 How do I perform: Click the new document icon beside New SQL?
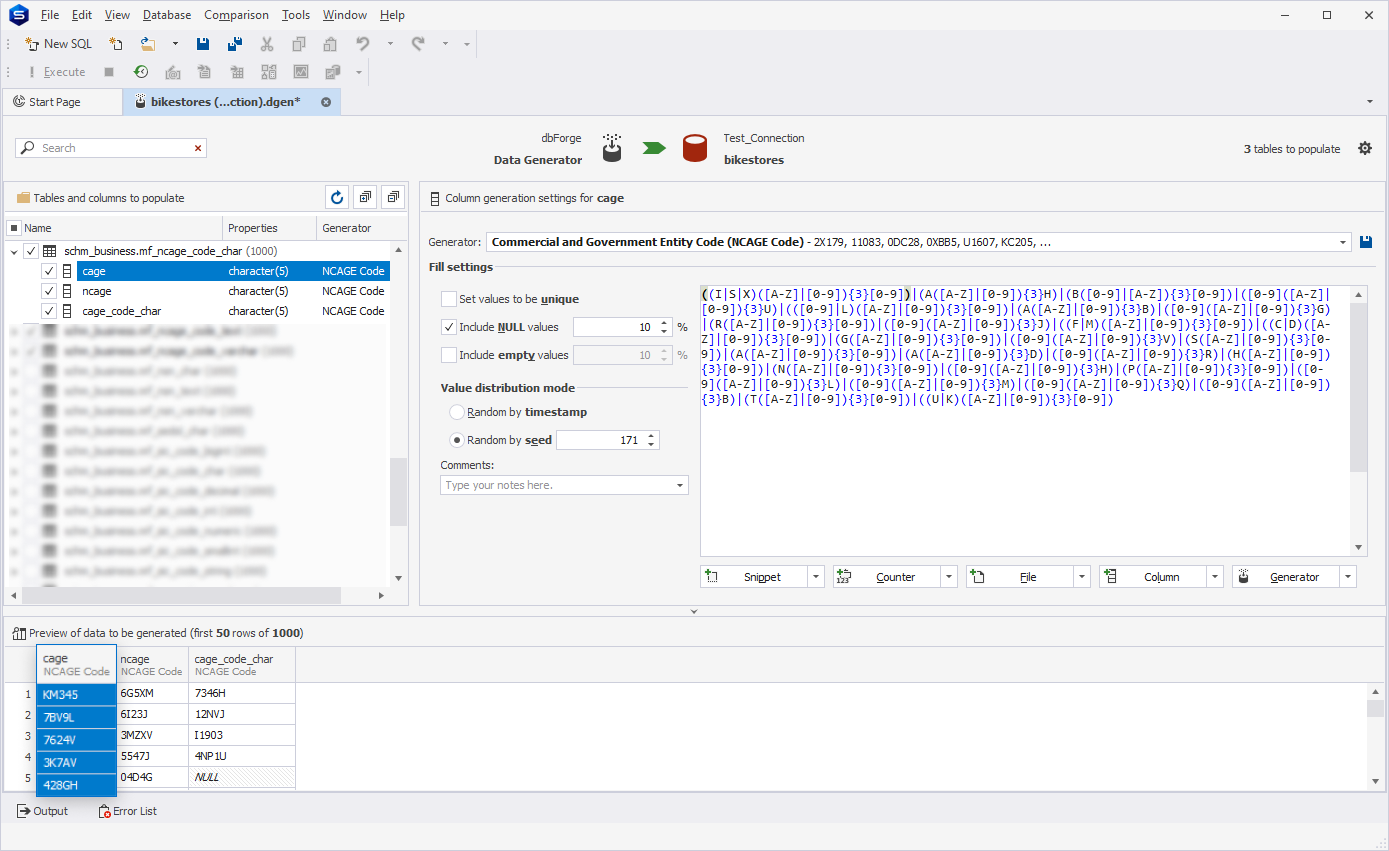coord(116,44)
